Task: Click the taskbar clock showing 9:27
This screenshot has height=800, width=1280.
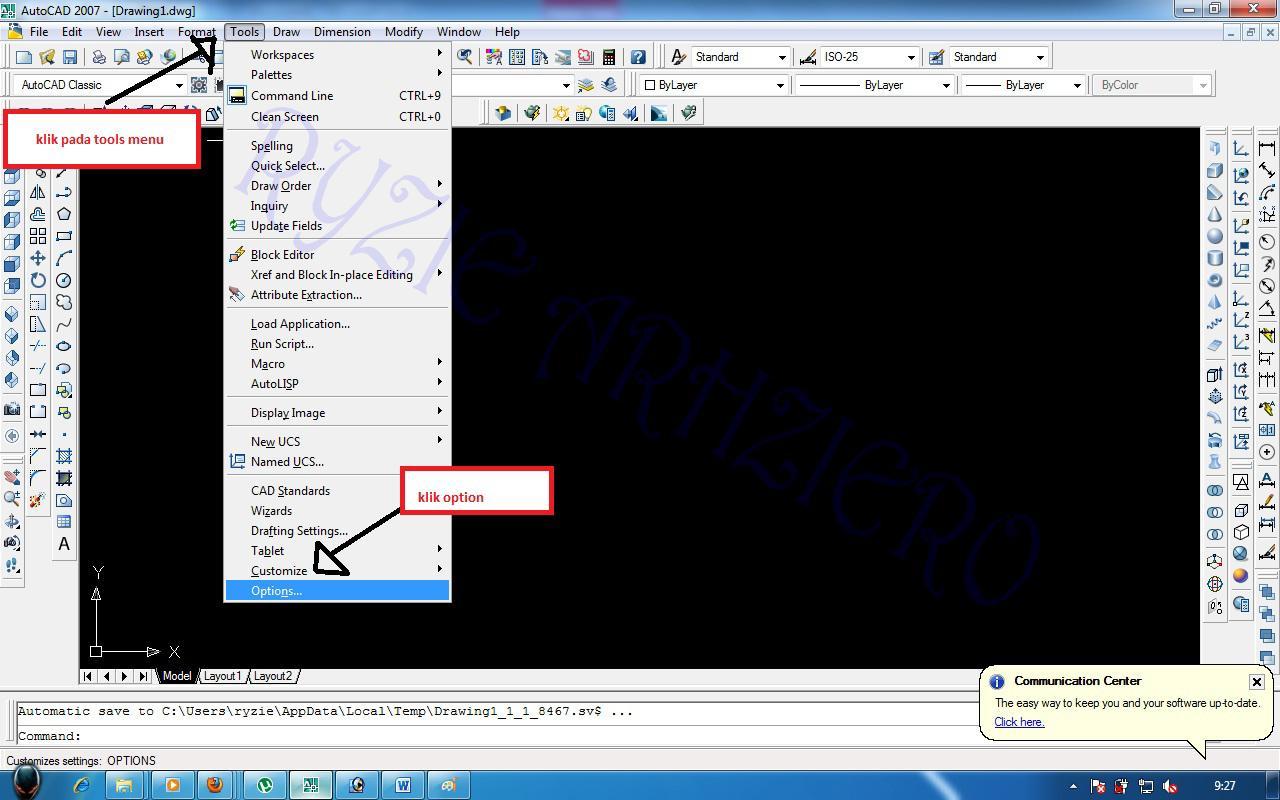Action: point(1224,786)
